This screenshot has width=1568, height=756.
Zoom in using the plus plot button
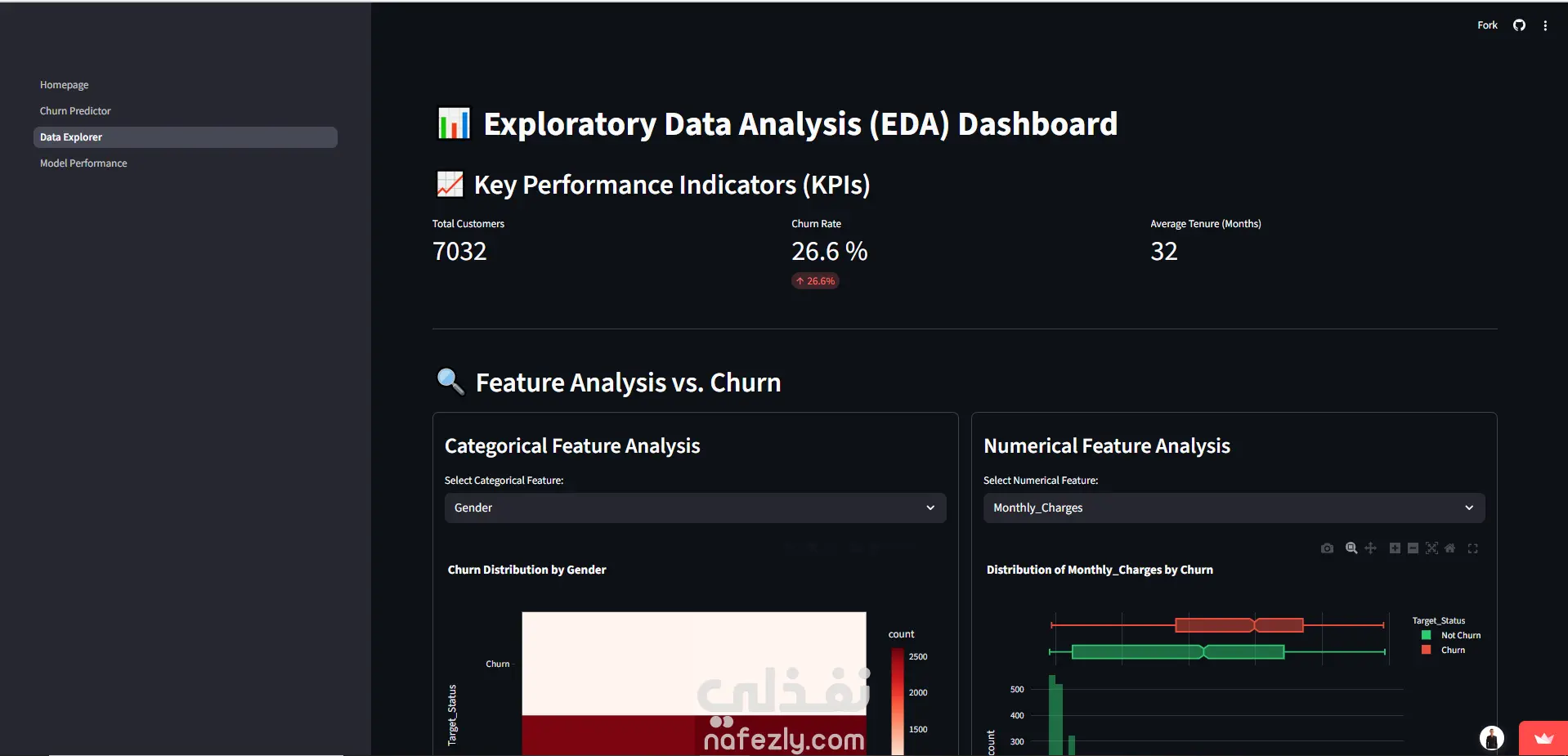pyautogui.click(x=1395, y=548)
